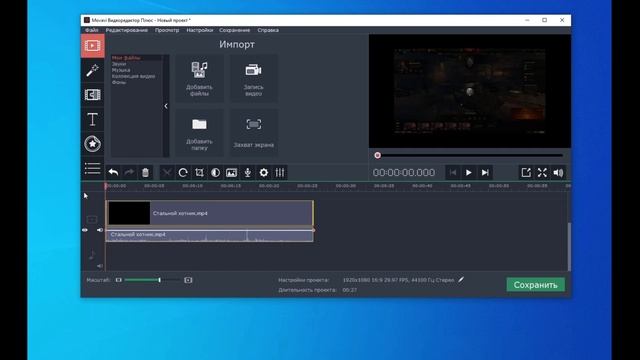
Task: Select Фоны category
Action: (119, 82)
